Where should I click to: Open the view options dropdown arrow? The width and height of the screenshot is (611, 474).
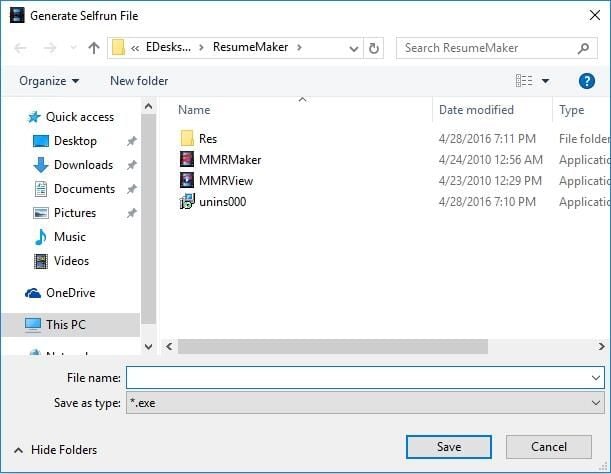545,81
